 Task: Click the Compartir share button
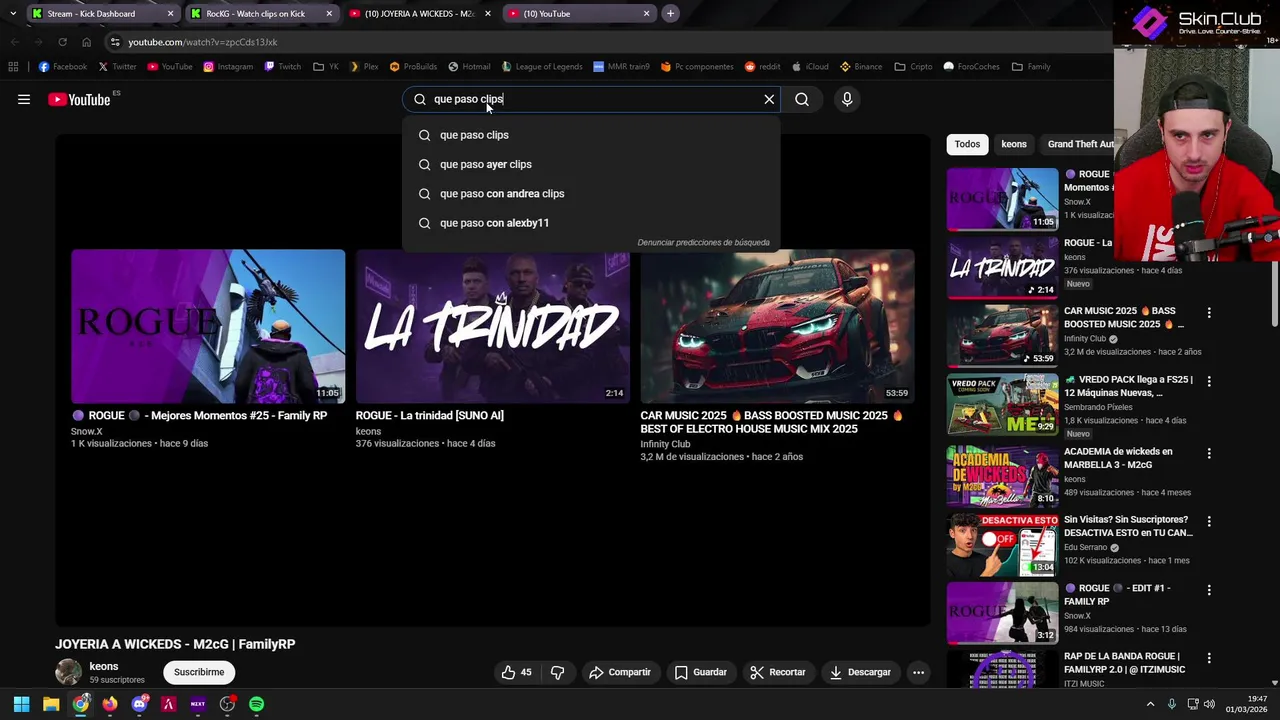click(x=620, y=672)
